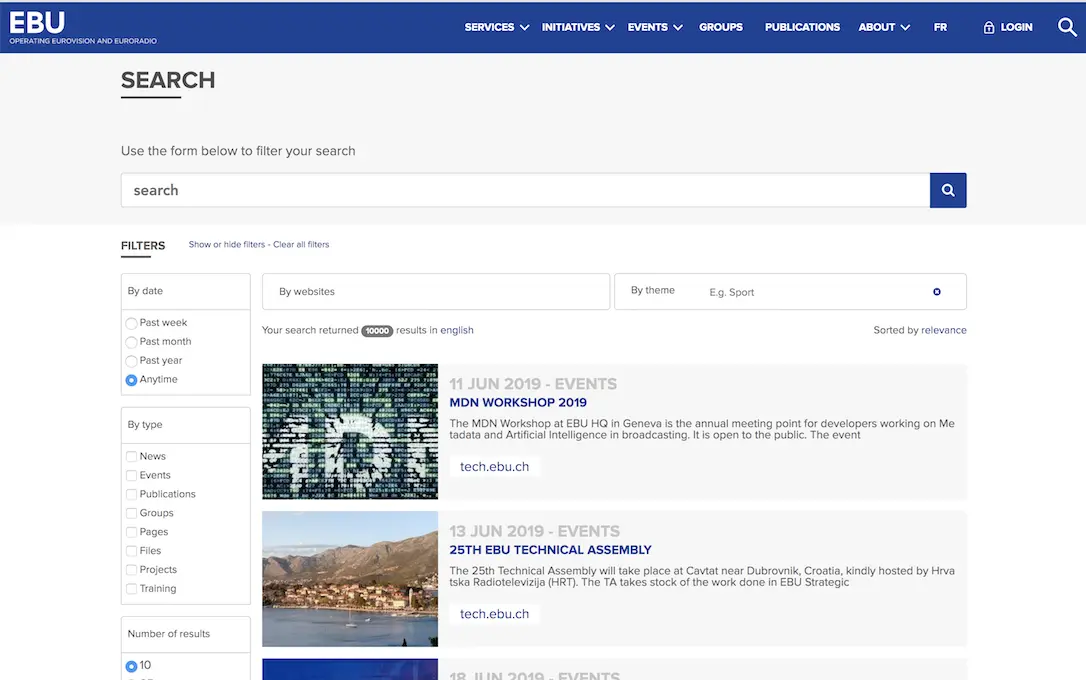Check the Publications type filter
The height and width of the screenshot is (680, 1086).
[x=131, y=494]
